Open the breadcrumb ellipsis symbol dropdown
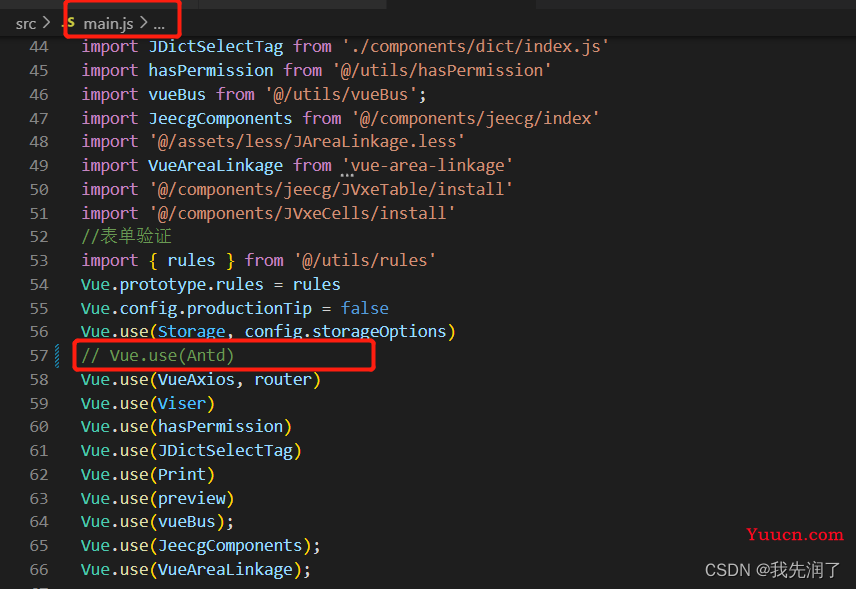Viewport: 856px width, 589px height. (x=159, y=24)
